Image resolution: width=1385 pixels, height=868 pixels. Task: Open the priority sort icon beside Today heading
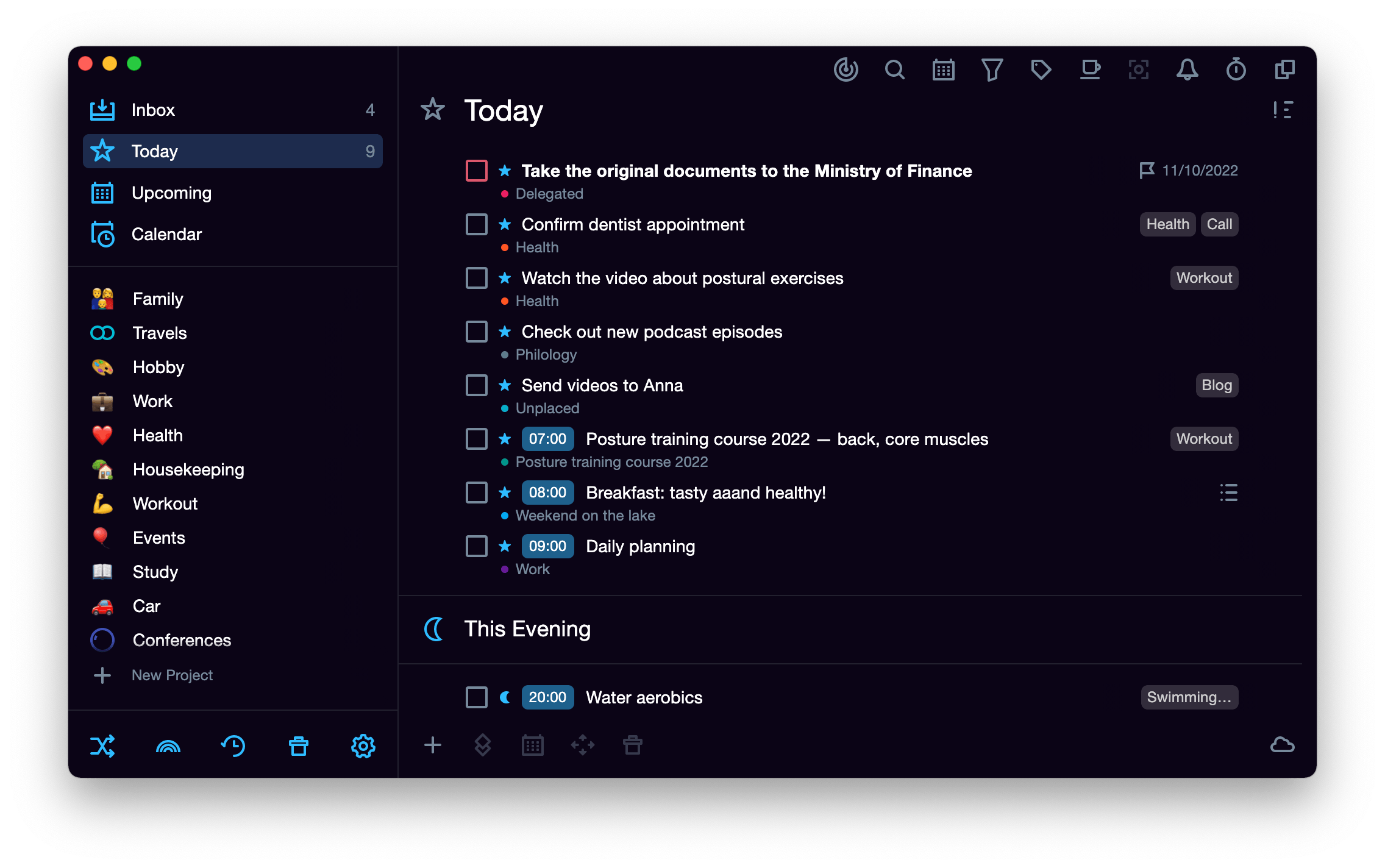point(1283,110)
